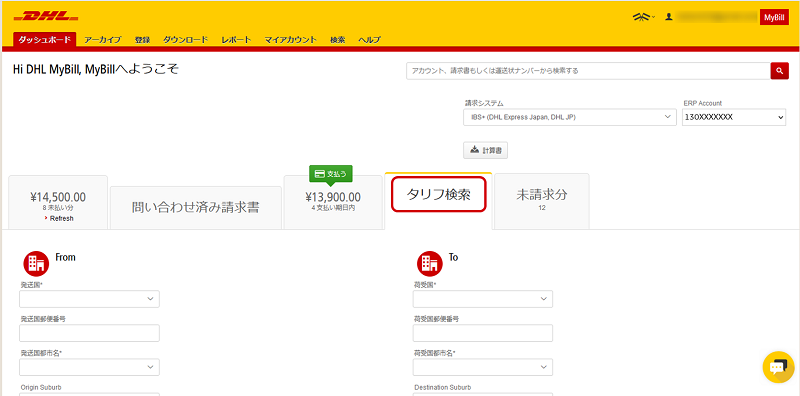Viewport: 800px width, 396px height.
Task: Open the 検索 menu
Action: click(337, 40)
